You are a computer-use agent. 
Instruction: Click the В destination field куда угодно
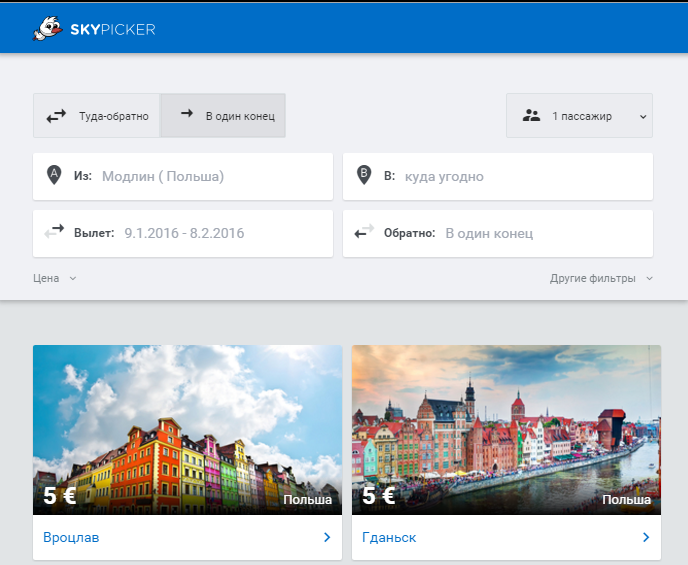498,176
